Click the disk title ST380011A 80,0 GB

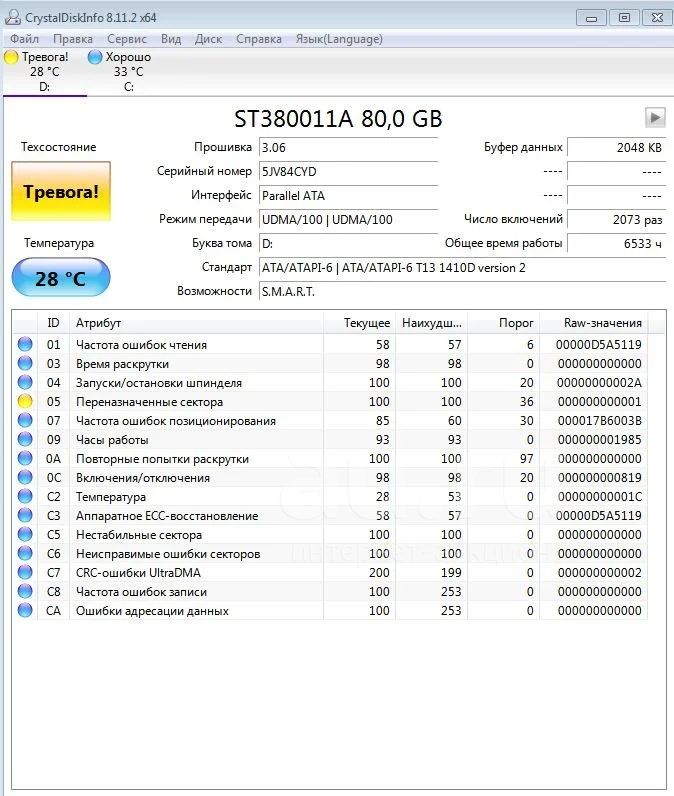click(x=338, y=118)
